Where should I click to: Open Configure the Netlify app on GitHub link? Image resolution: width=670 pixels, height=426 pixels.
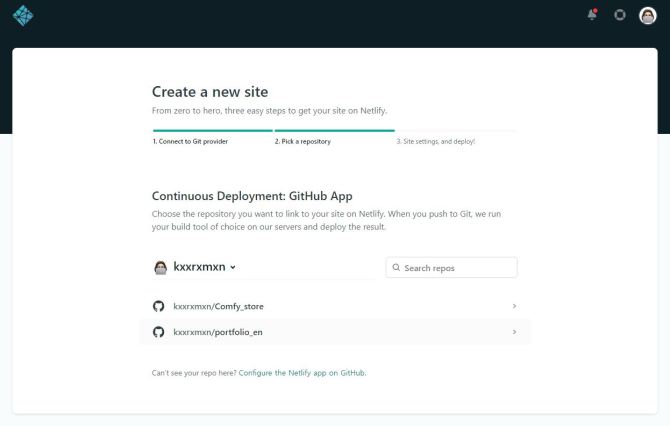pos(302,373)
